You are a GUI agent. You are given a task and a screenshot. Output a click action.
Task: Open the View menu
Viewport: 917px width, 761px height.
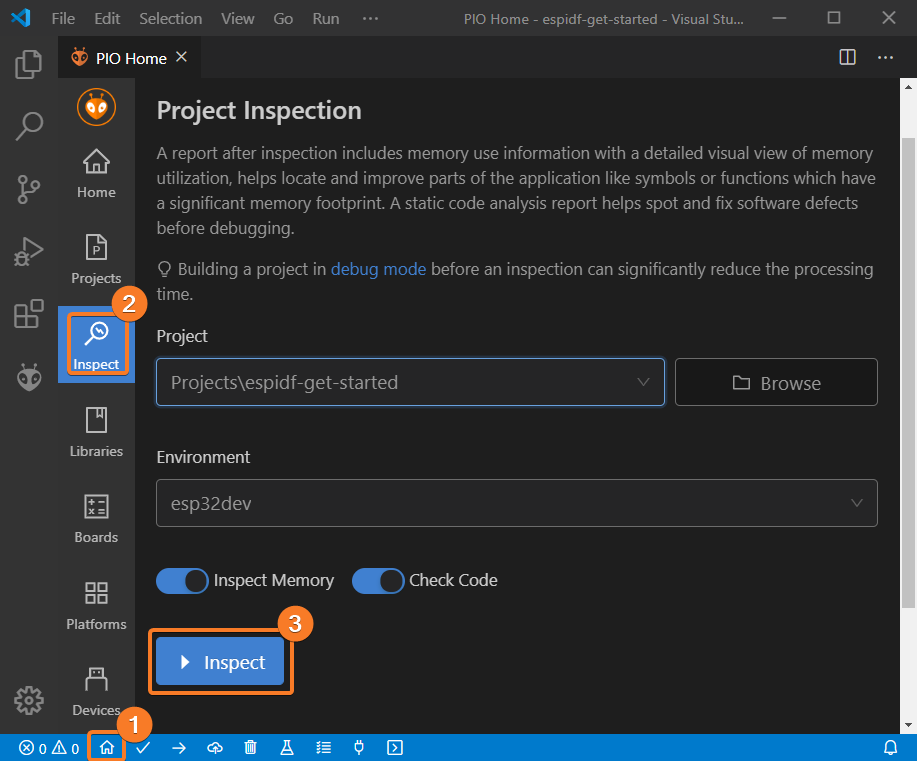[x=237, y=19]
